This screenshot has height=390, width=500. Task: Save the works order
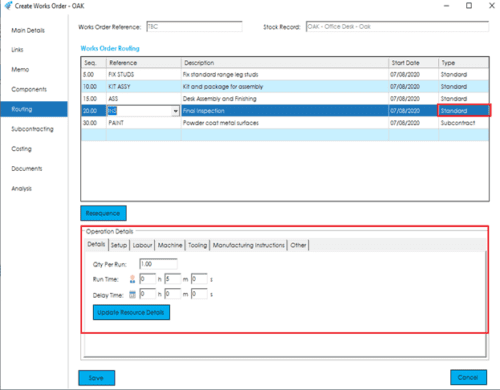97,378
